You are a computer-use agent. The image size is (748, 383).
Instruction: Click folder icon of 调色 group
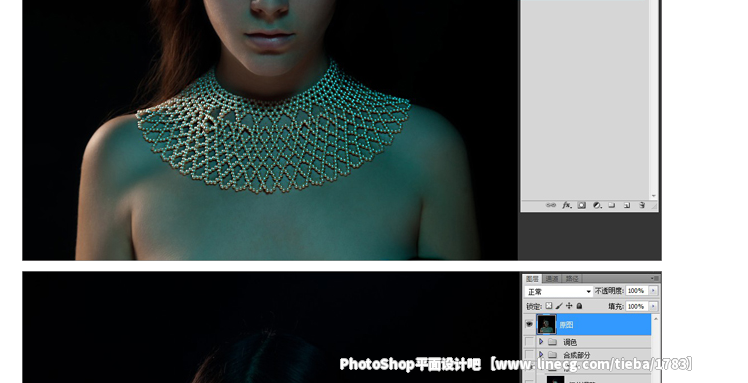click(x=552, y=342)
